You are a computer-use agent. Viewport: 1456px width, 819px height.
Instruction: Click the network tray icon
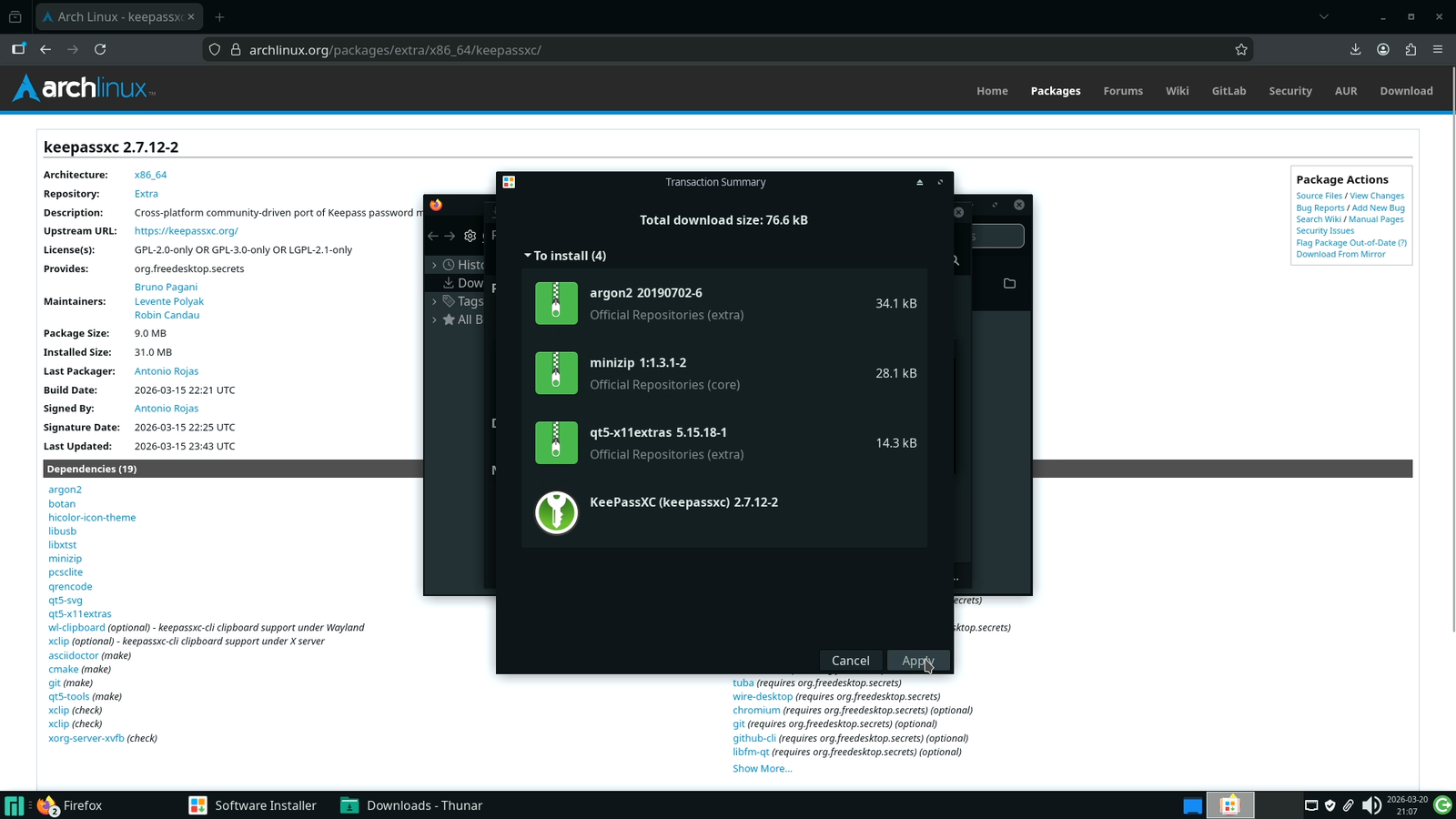1311,805
